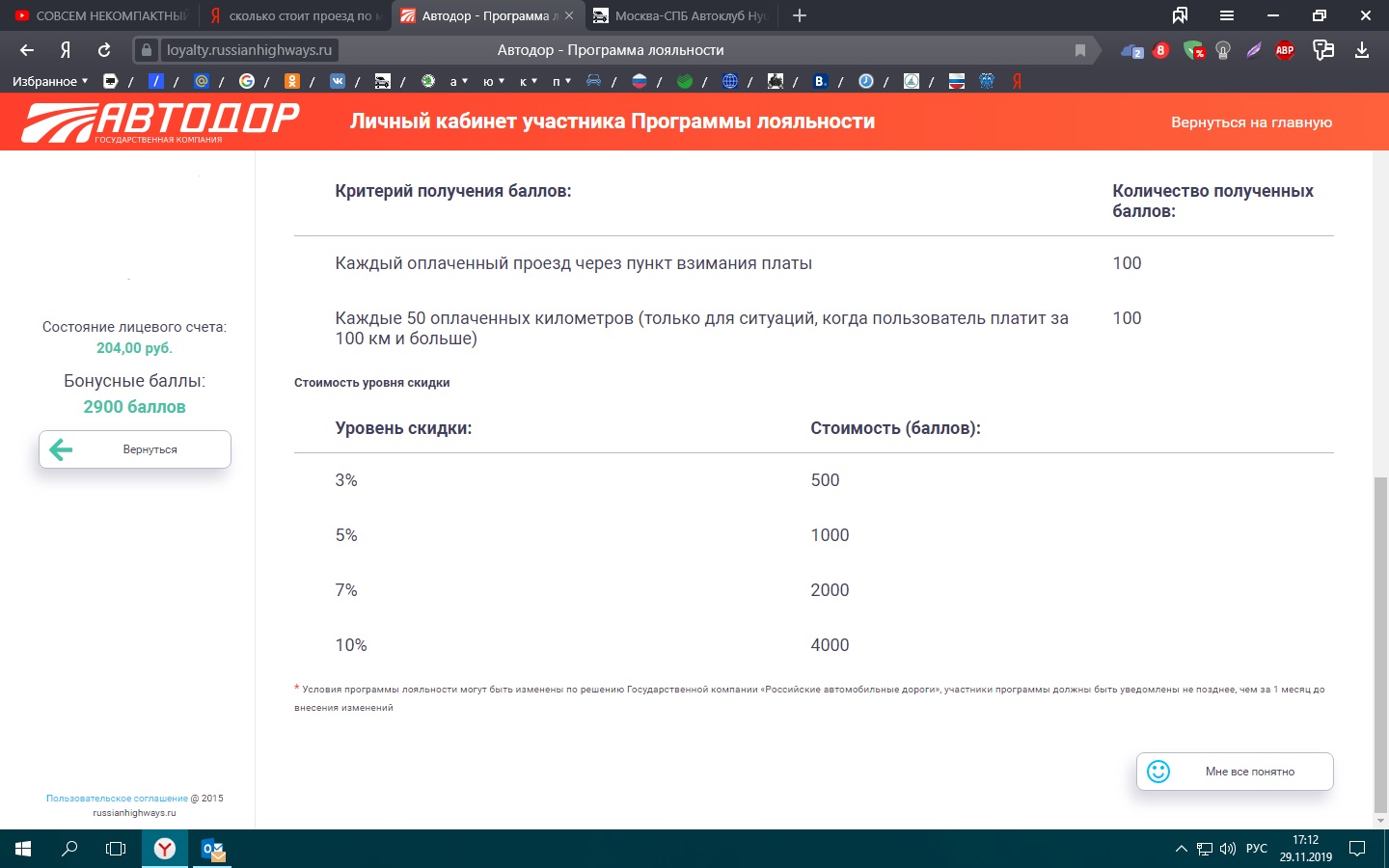Viewport: 1389px width, 868px height.
Task: Switch to 'СОВСЕМ НЕКОМПАКТНЫЙ' YouTube tab
Action: pos(99,15)
